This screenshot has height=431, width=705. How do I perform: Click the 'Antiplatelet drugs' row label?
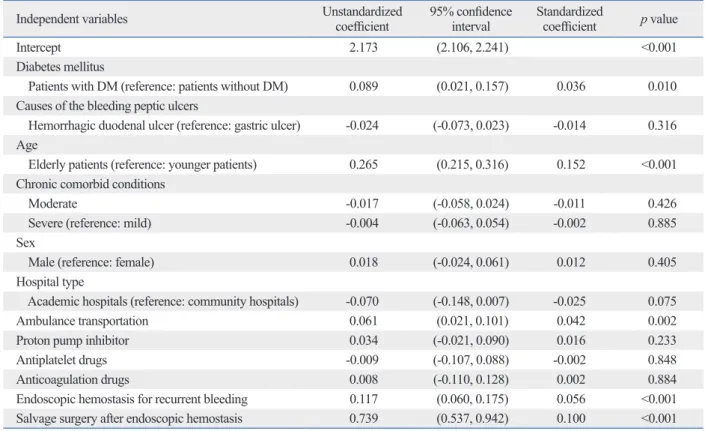click(x=62, y=360)
